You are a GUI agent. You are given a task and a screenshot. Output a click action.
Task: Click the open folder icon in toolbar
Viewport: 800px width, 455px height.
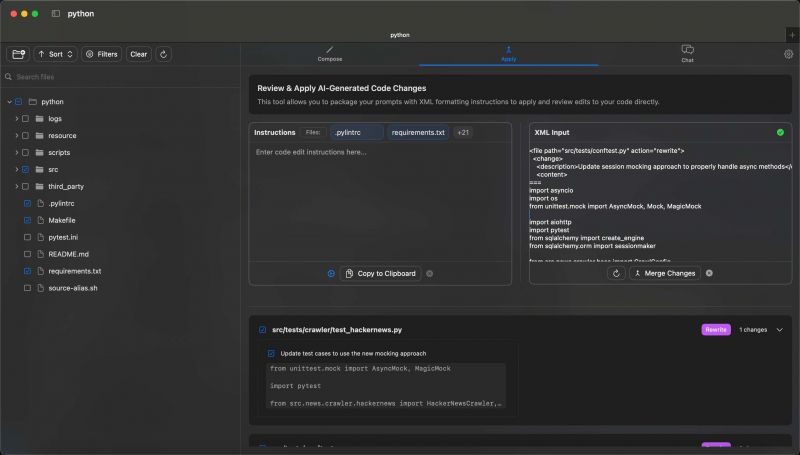point(18,54)
